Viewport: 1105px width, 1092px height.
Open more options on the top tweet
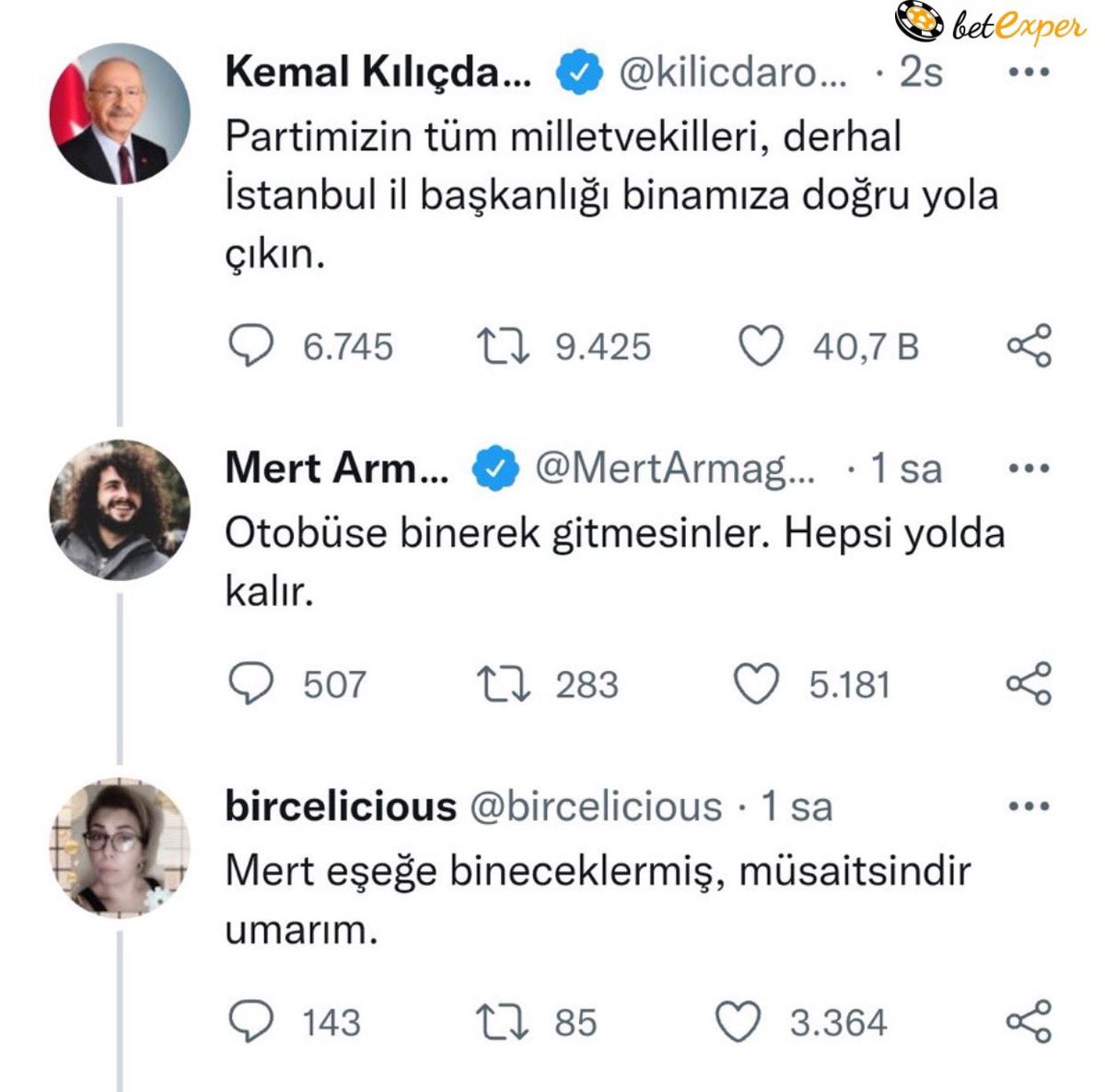[x=1029, y=73]
